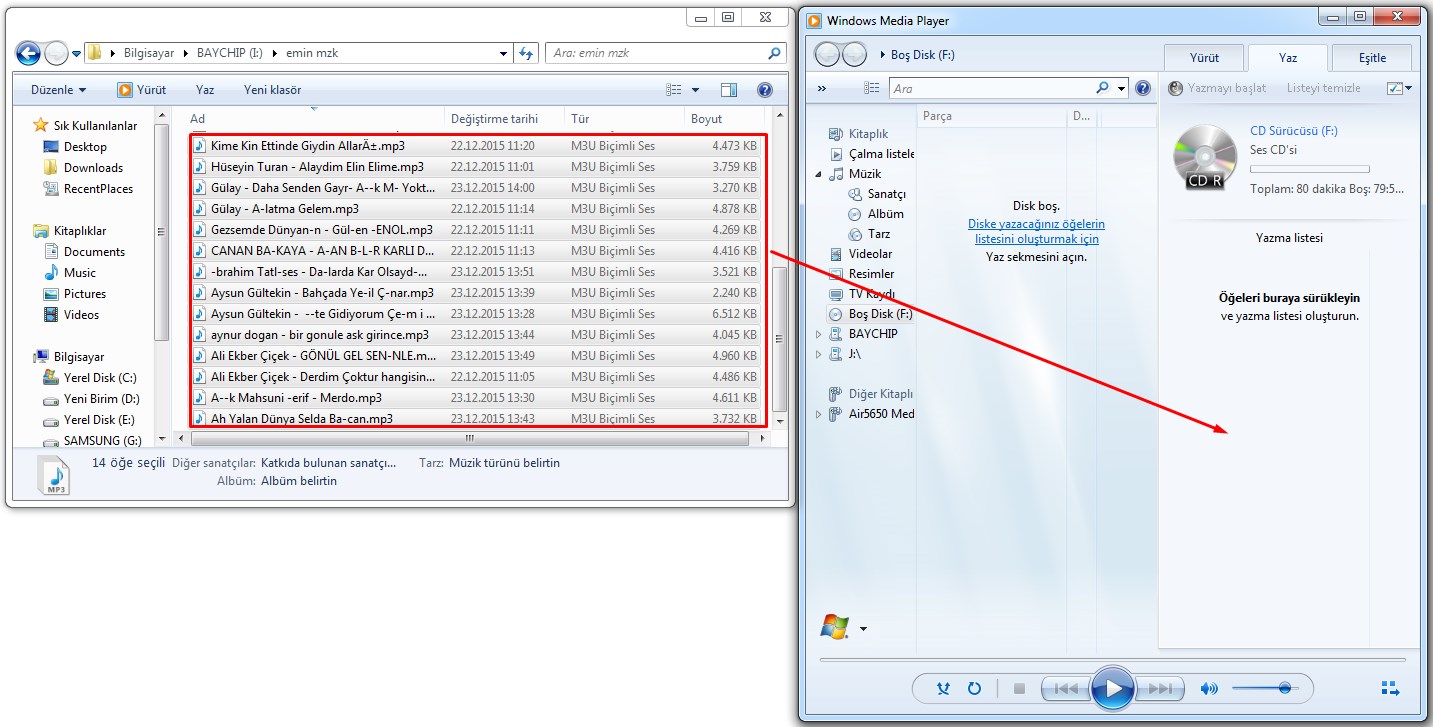
Task: Skip to next track button
Action: (1159, 688)
